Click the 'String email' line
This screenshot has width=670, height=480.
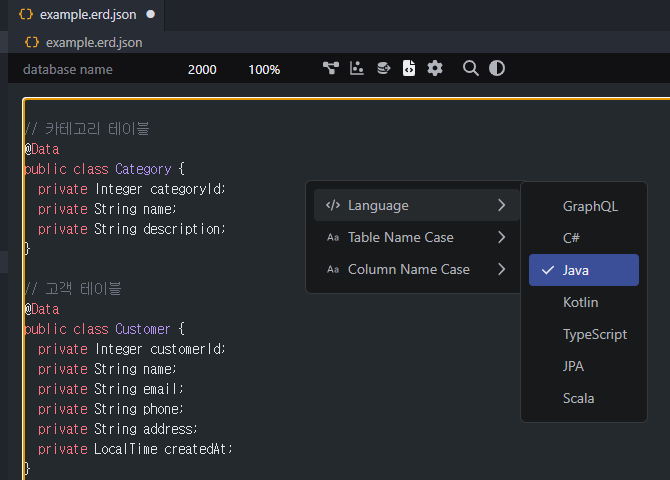point(111,389)
